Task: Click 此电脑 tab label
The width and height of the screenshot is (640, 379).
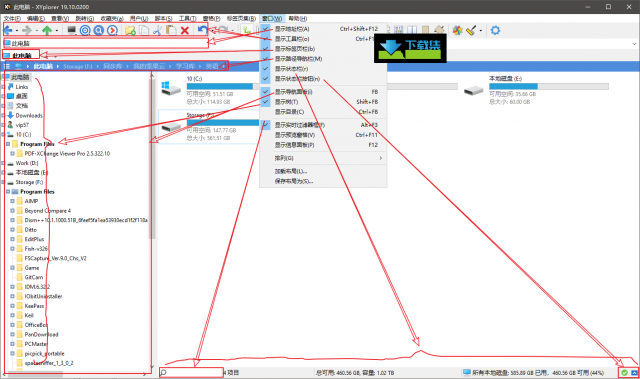Action: point(22,55)
